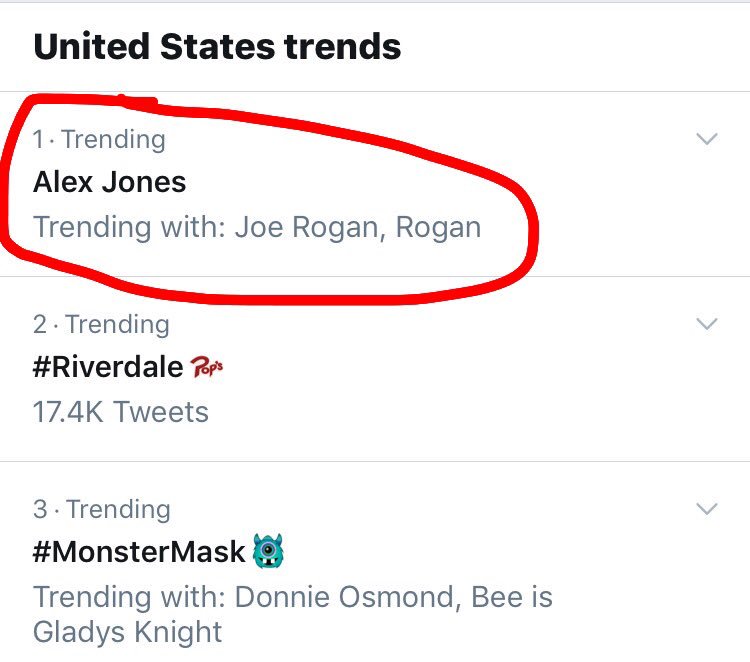Open the Alex Jones trend
Image resolution: width=750 pixels, height=662 pixels.
coord(110,182)
